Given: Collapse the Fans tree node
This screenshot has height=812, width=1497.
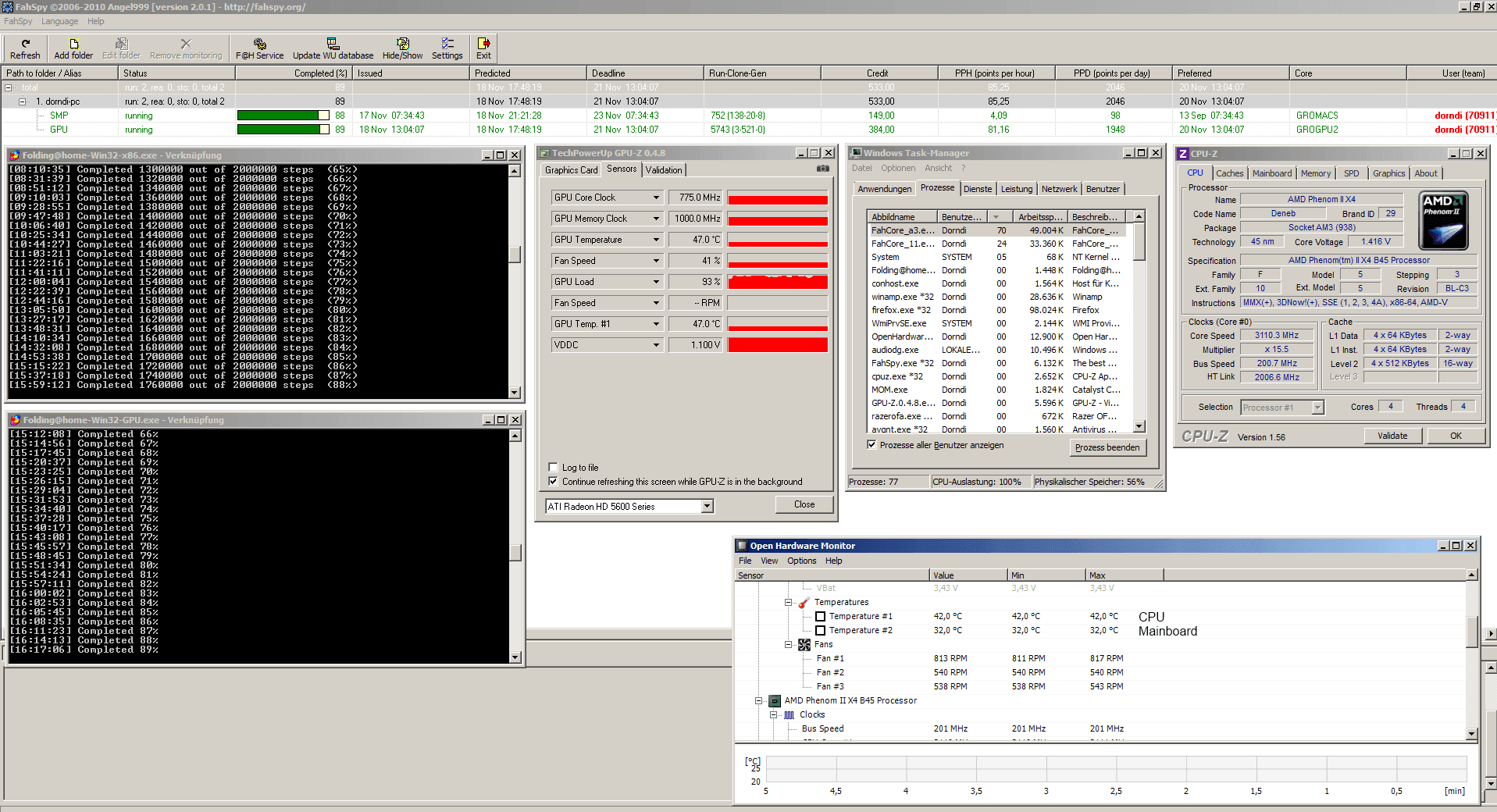Looking at the screenshot, I should [788, 645].
